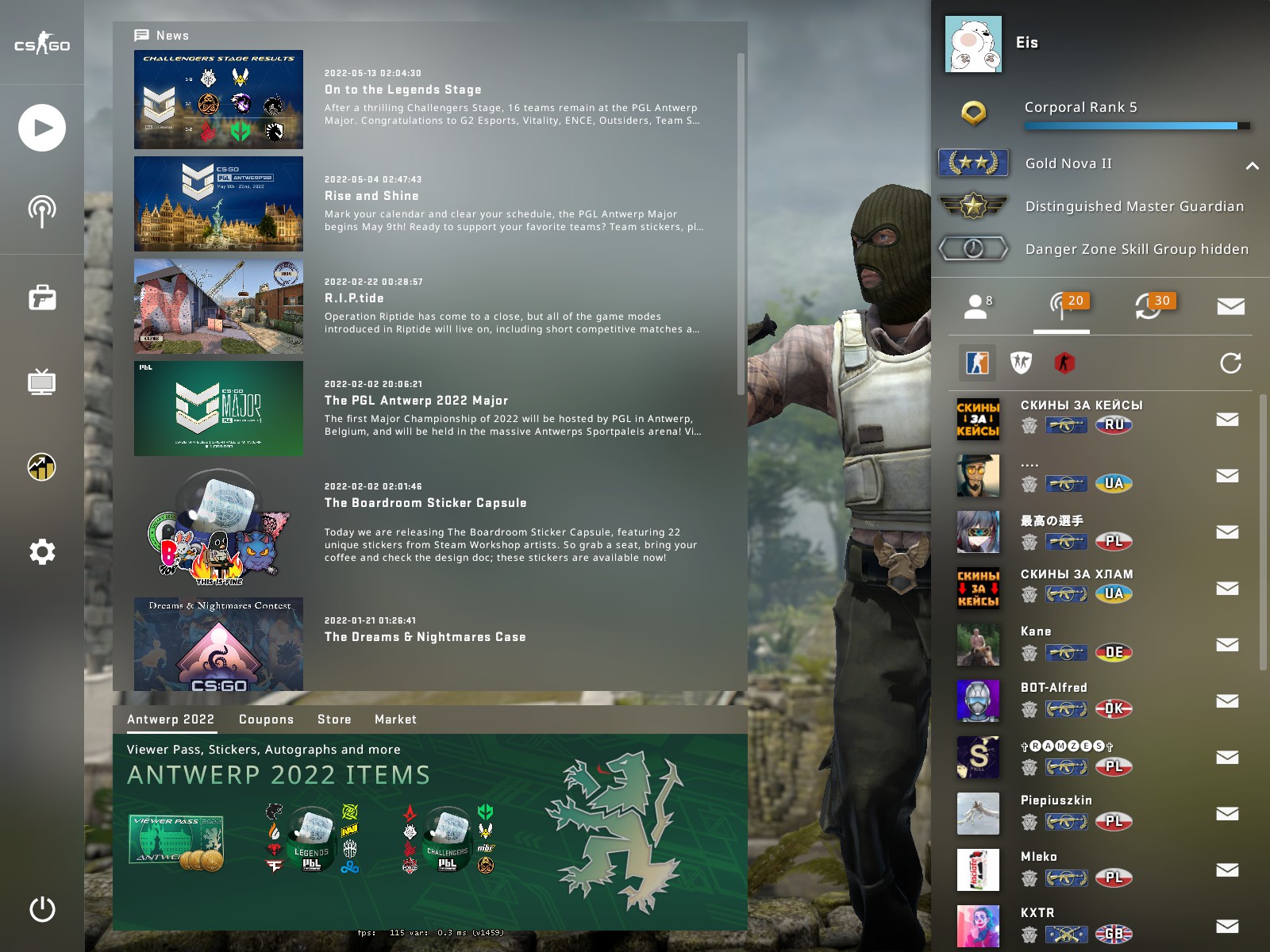1270x952 pixels.
Task: Select the competitive mode filter icon
Action: pyautogui.click(x=977, y=363)
